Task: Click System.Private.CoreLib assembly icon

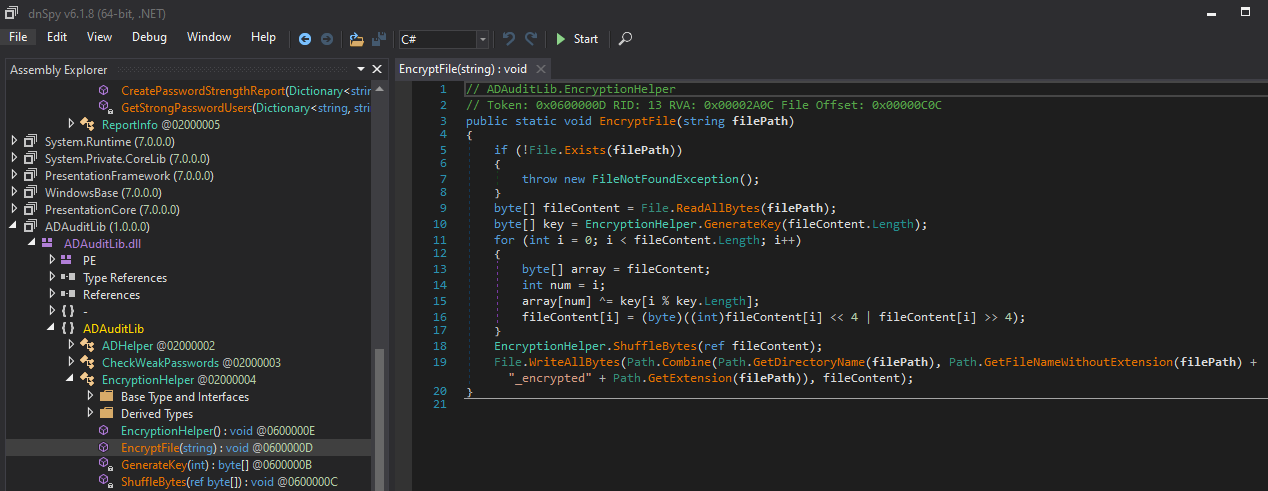Action: 30,158
